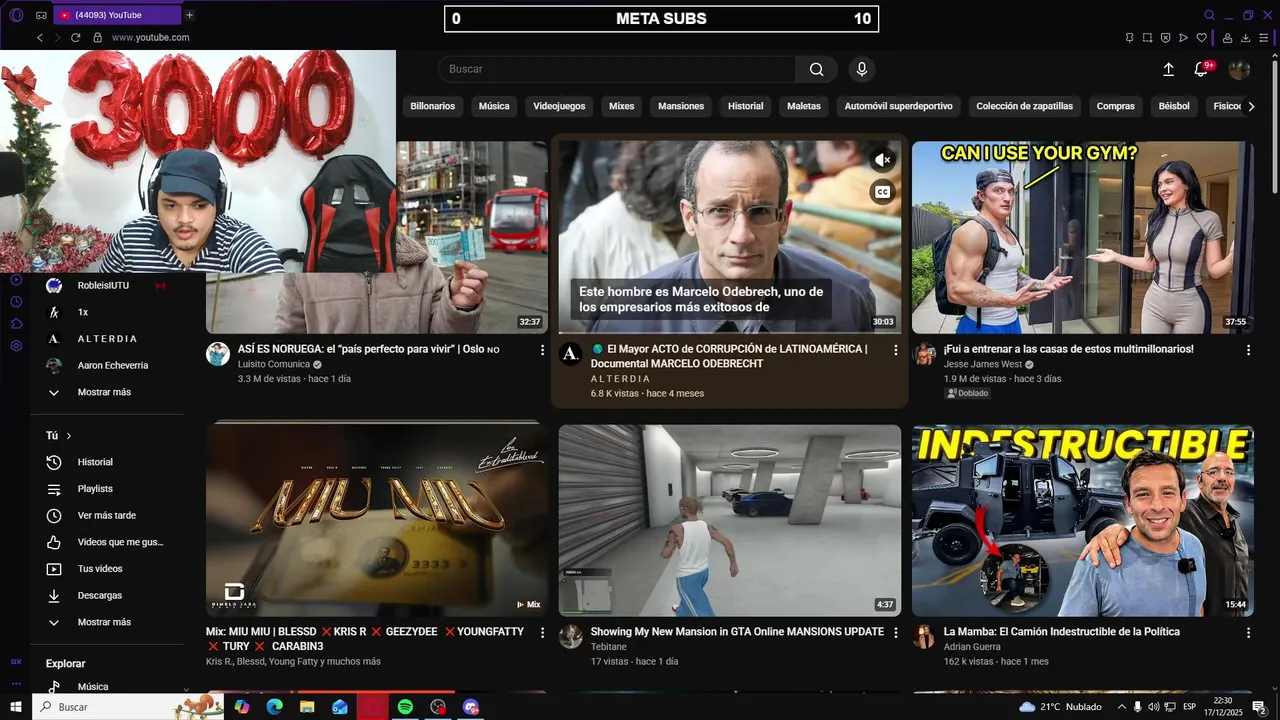The image size is (1280, 720).
Task: Reload the YouTube page
Action: (75, 37)
